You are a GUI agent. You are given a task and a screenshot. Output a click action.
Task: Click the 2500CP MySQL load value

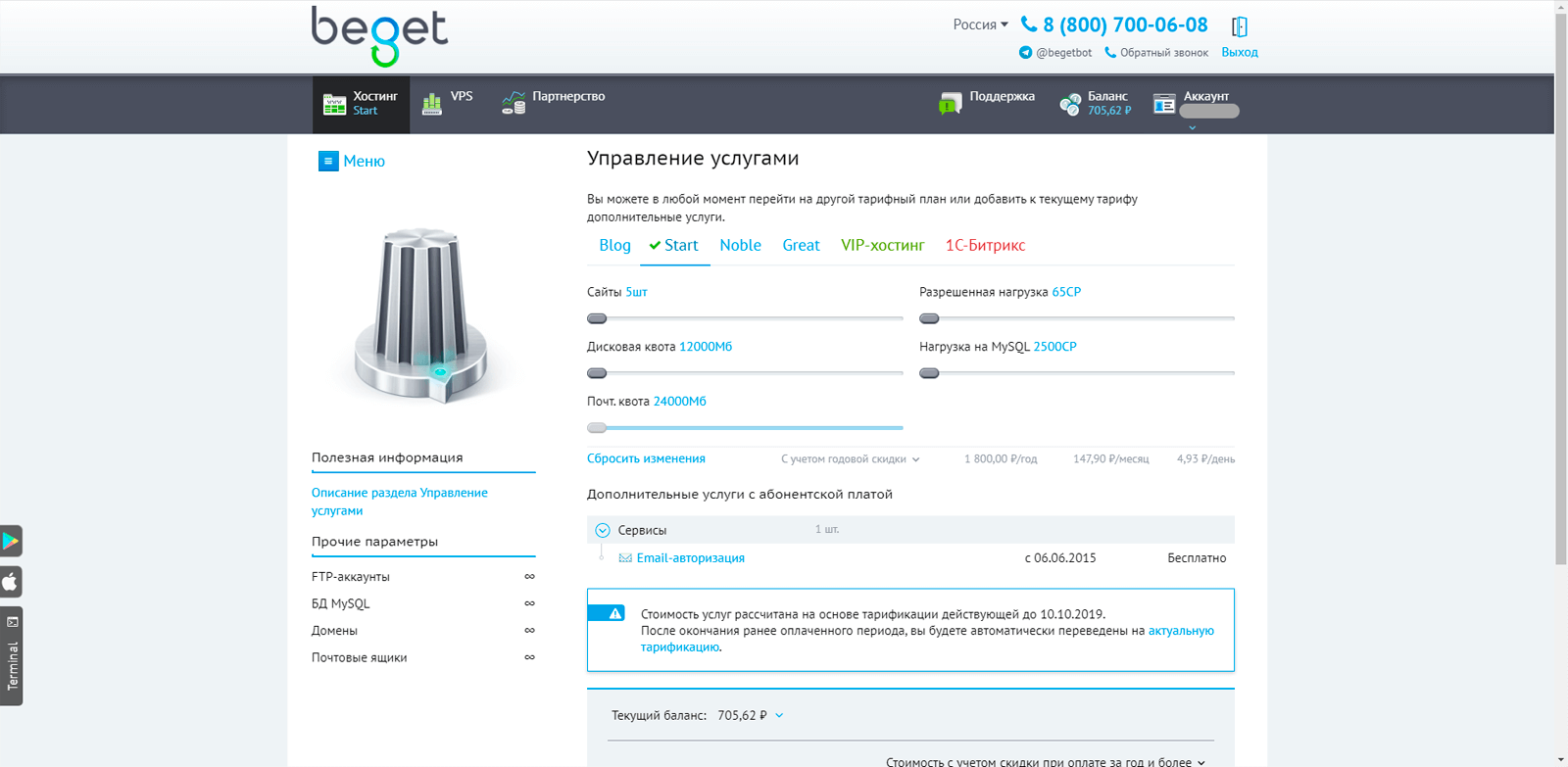point(1054,347)
